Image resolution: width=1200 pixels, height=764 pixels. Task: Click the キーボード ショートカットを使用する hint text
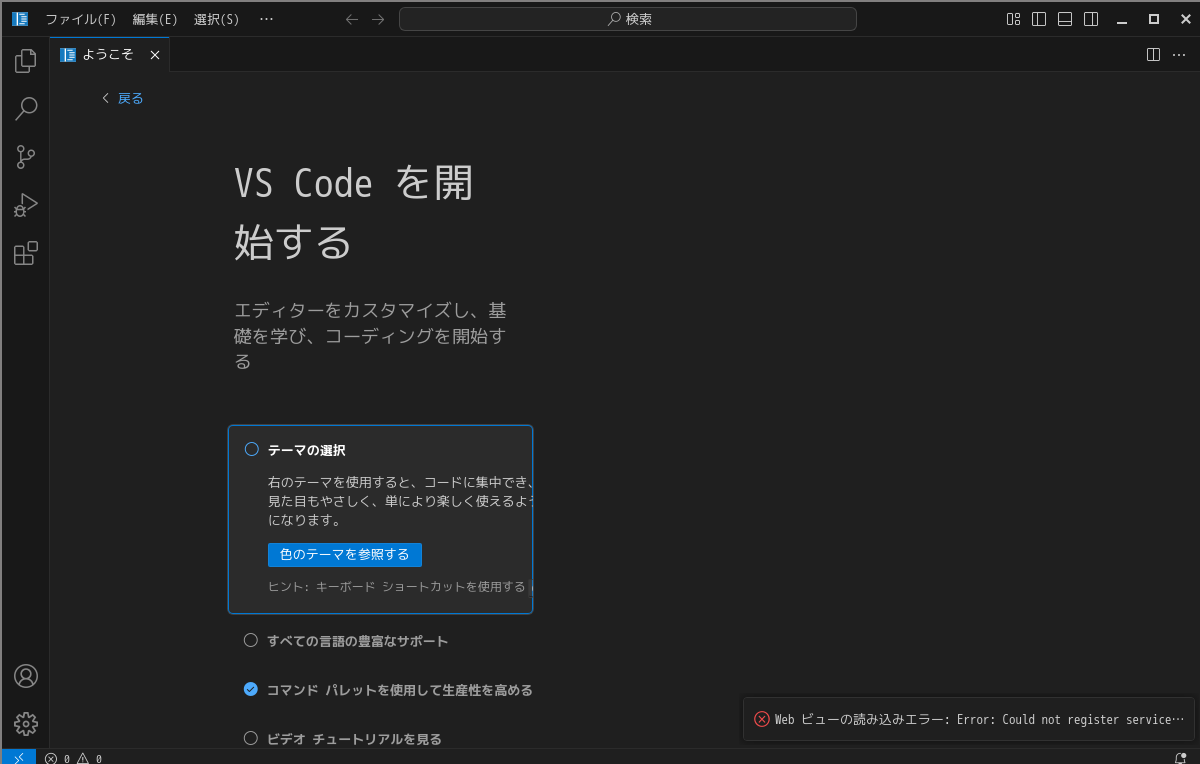click(x=420, y=587)
